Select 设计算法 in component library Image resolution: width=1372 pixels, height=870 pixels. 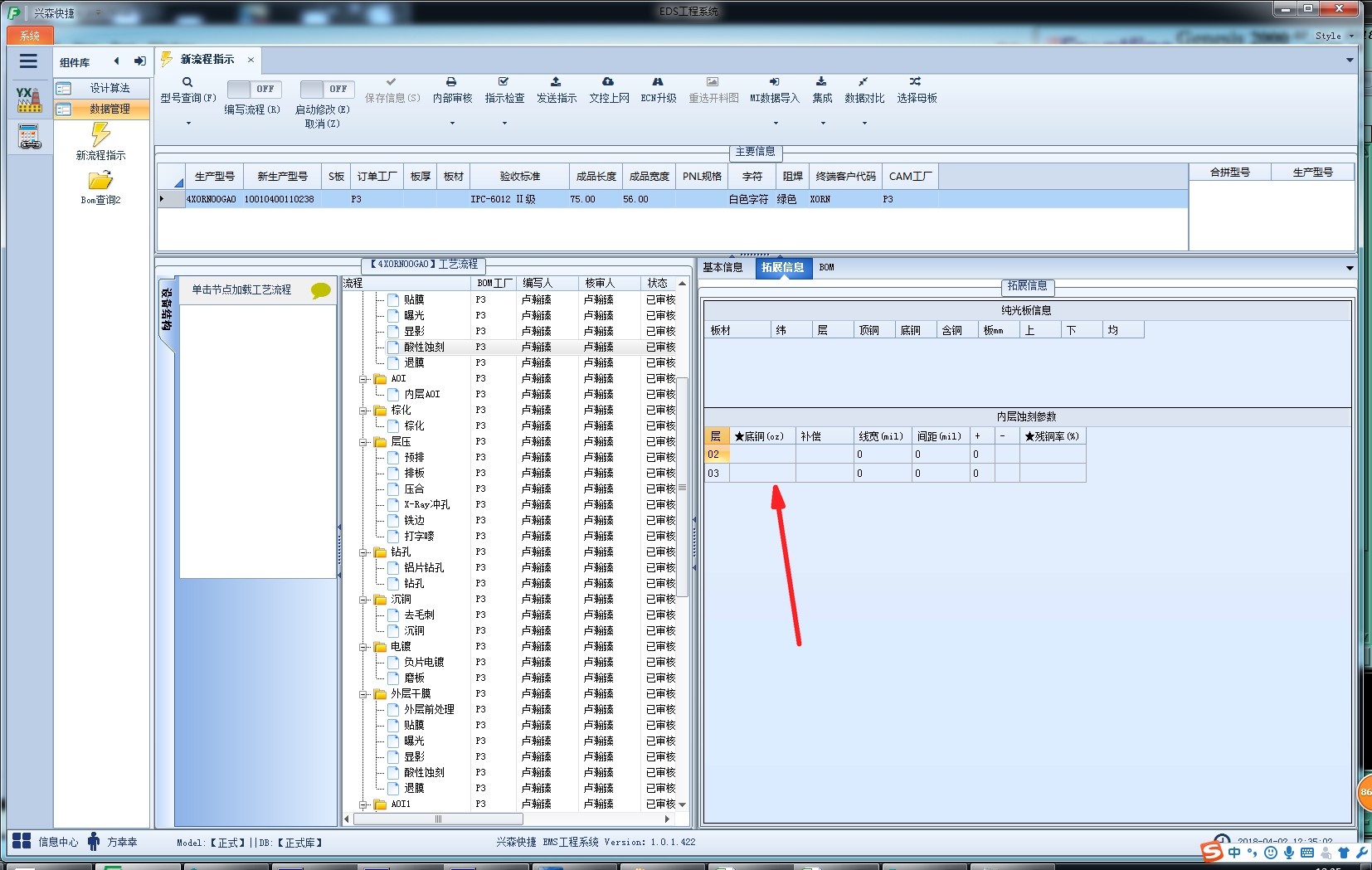click(x=102, y=88)
